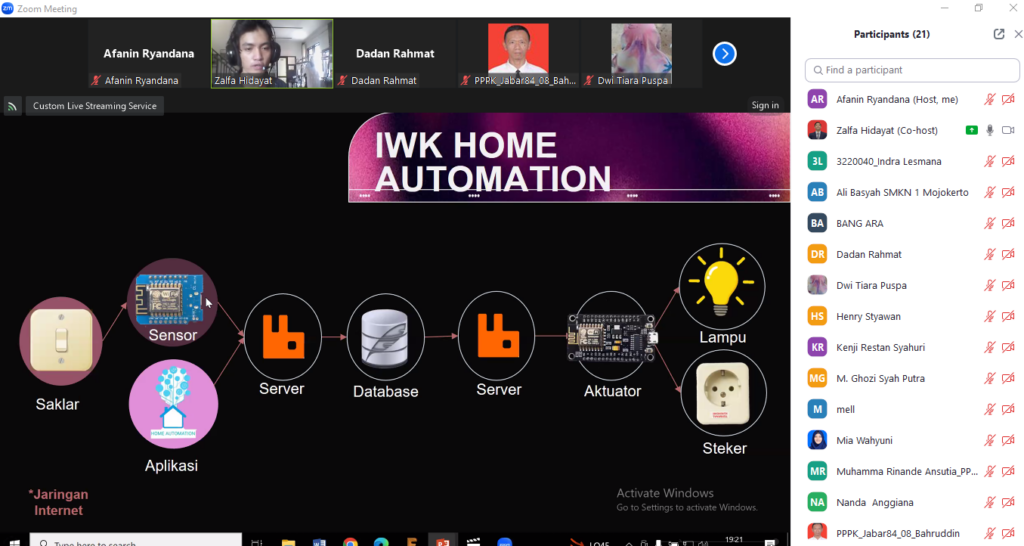Select the Dwi Tiara Puspa video tile
Screen dimensions: 1024x546
pos(641,54)
